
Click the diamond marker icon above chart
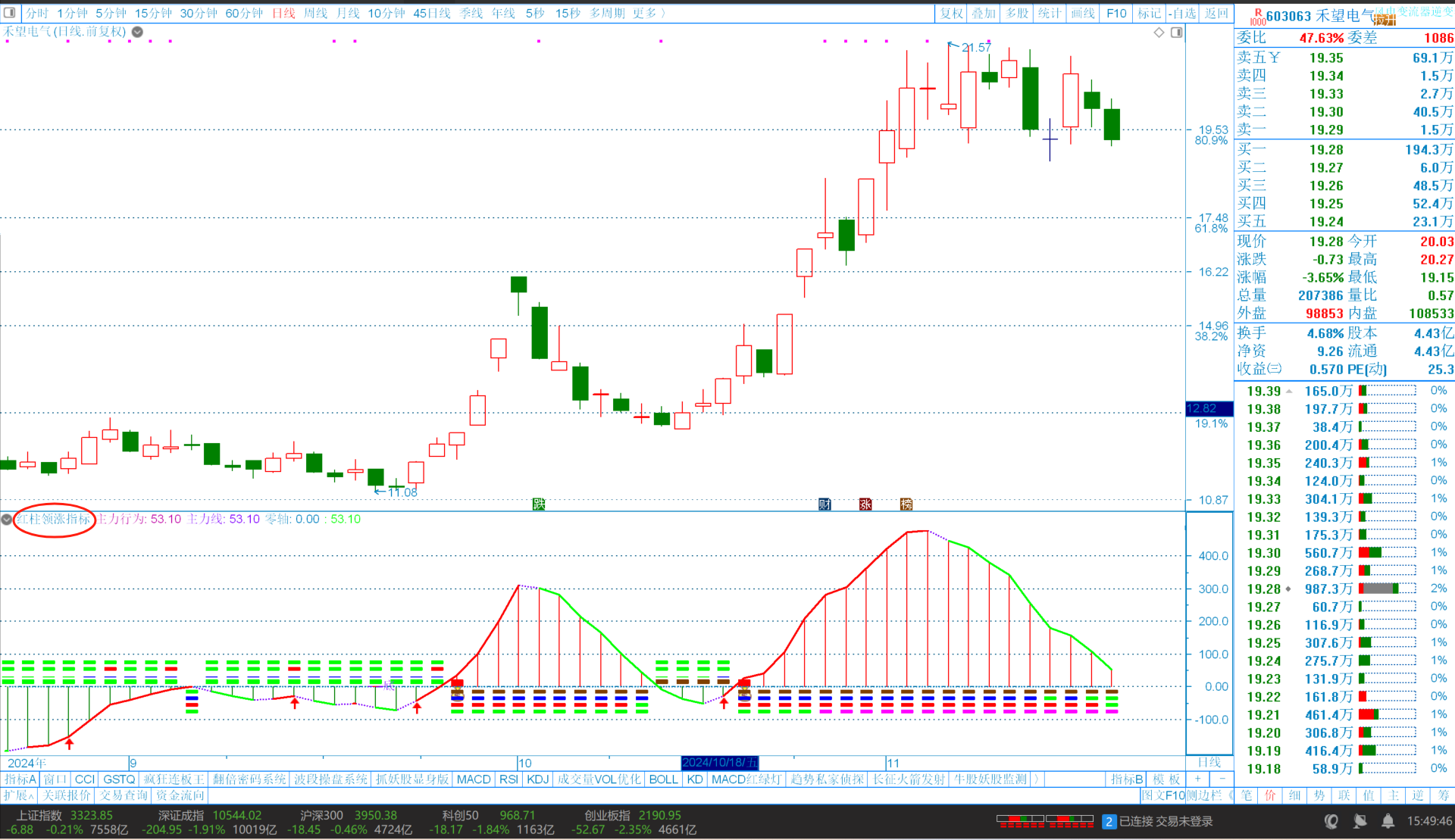point(1159,33)
